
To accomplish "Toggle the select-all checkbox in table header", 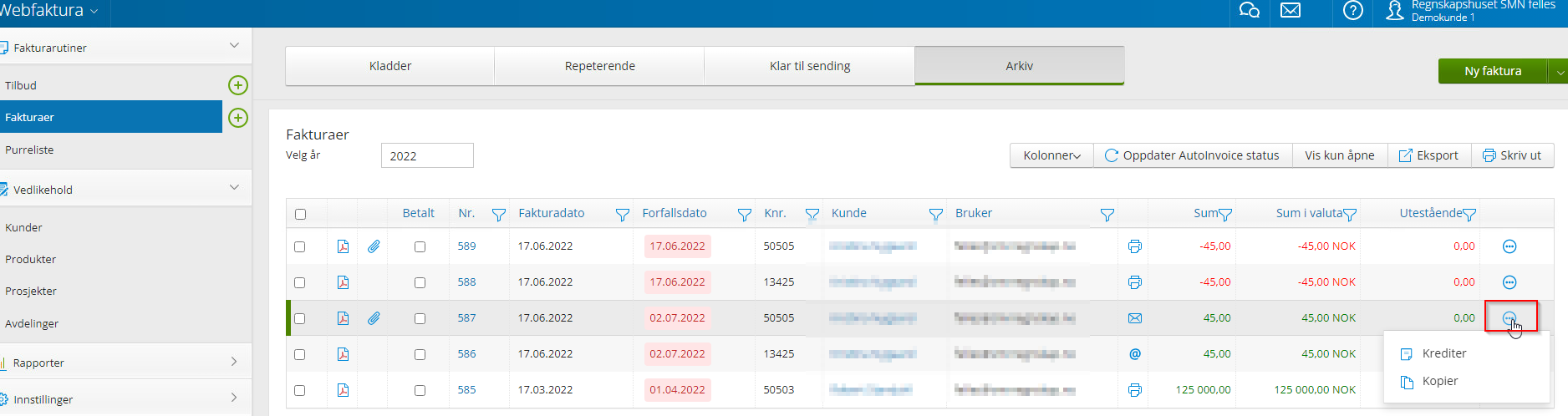I will click(x=300, y=215).
